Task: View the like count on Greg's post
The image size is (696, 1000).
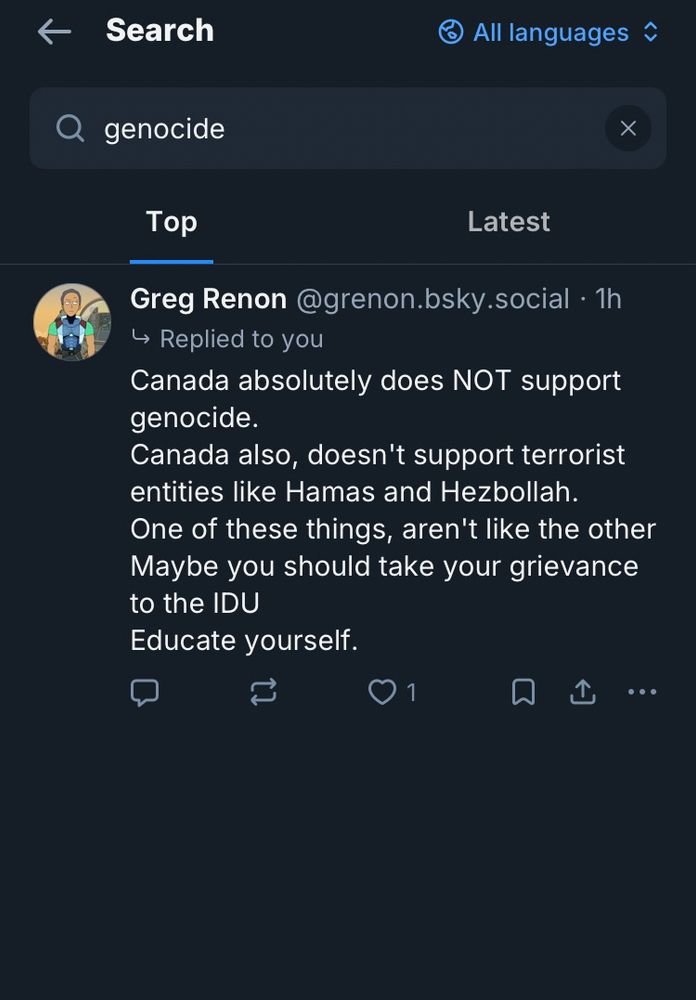Action: click(409, 691)
